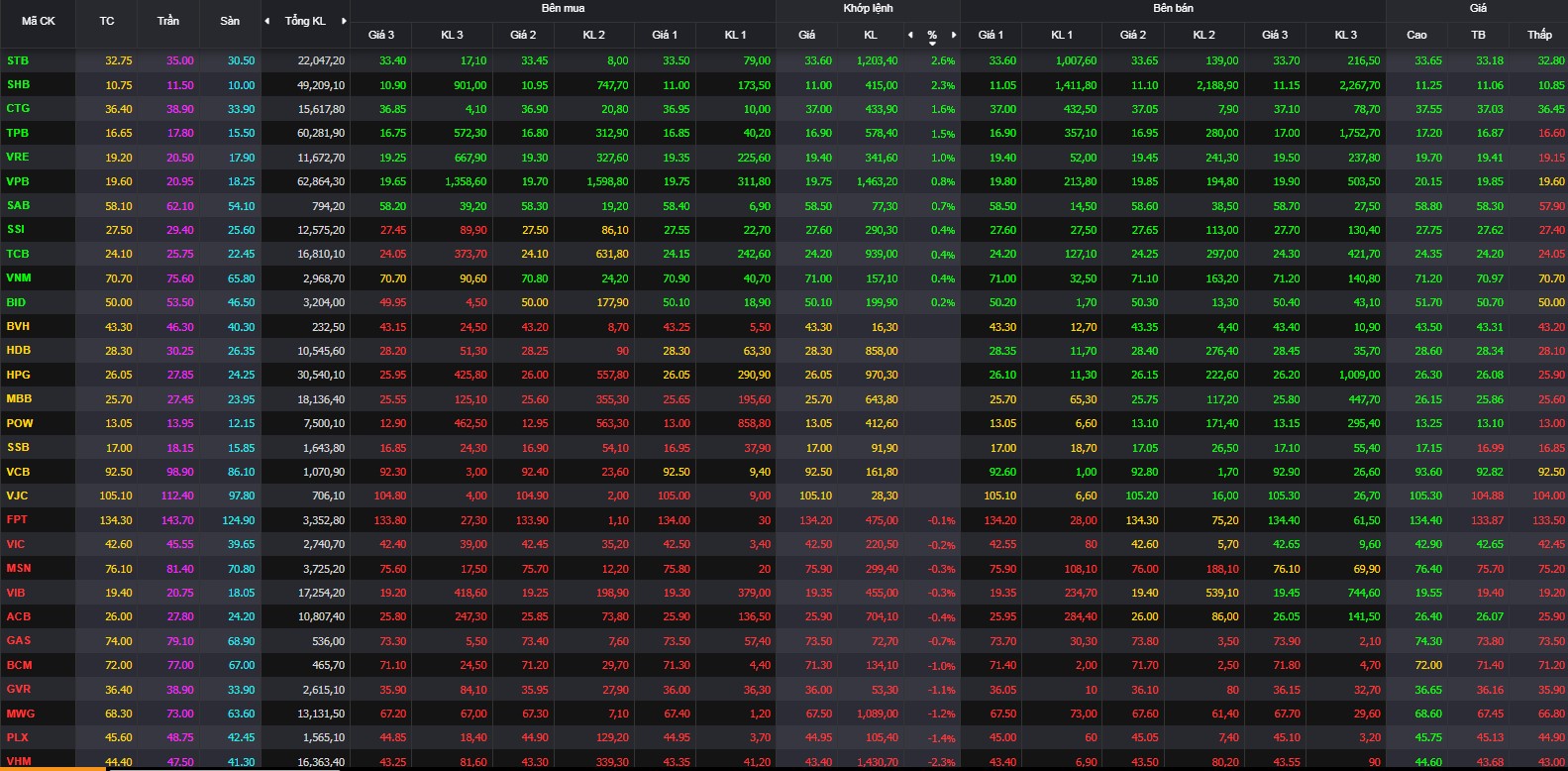Click KL 1 header under Bên mua
Screen dimensions: 1568x771
click(x=735, y=35)
